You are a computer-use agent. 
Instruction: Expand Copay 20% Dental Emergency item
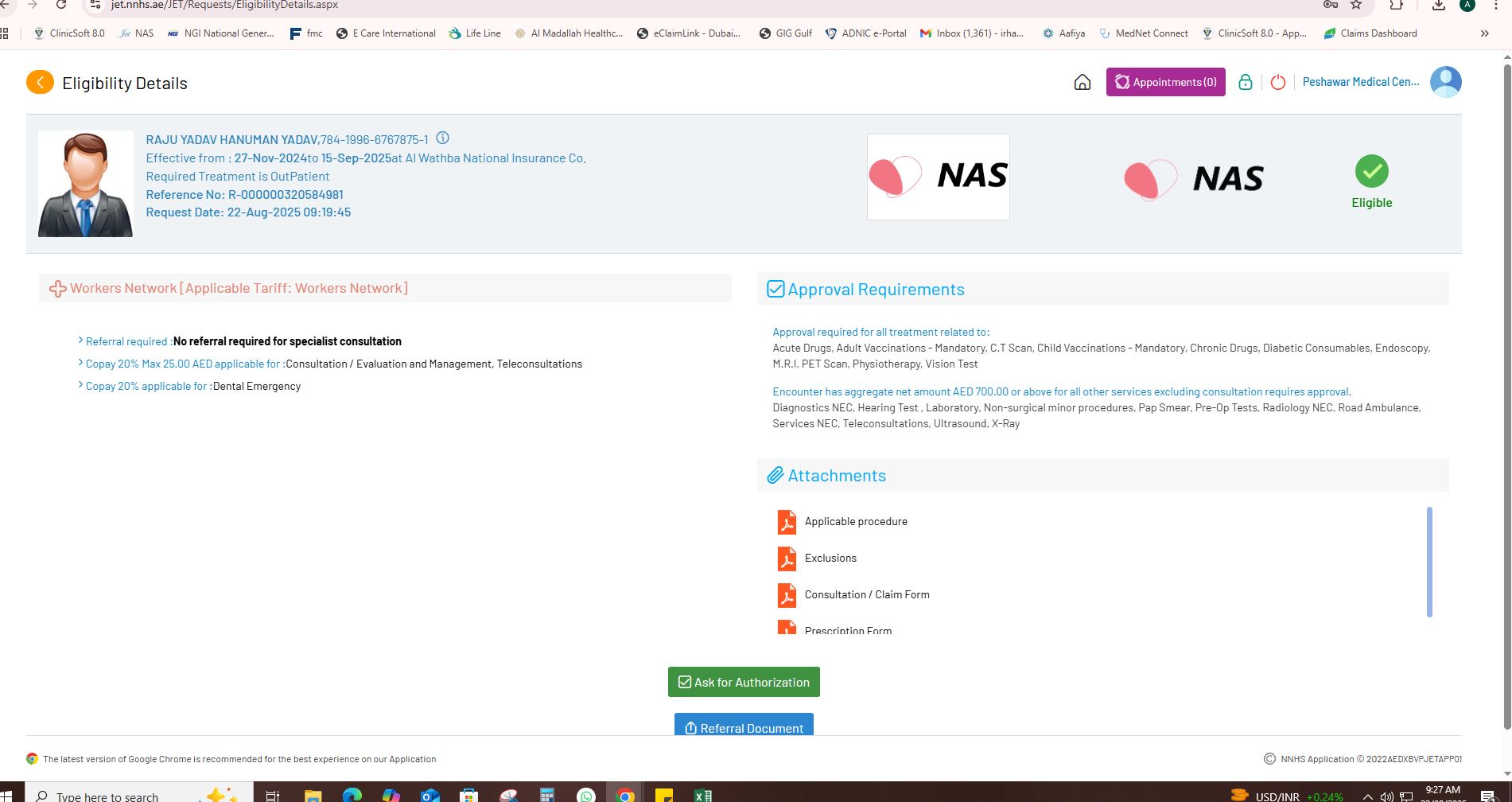point(80,385)
